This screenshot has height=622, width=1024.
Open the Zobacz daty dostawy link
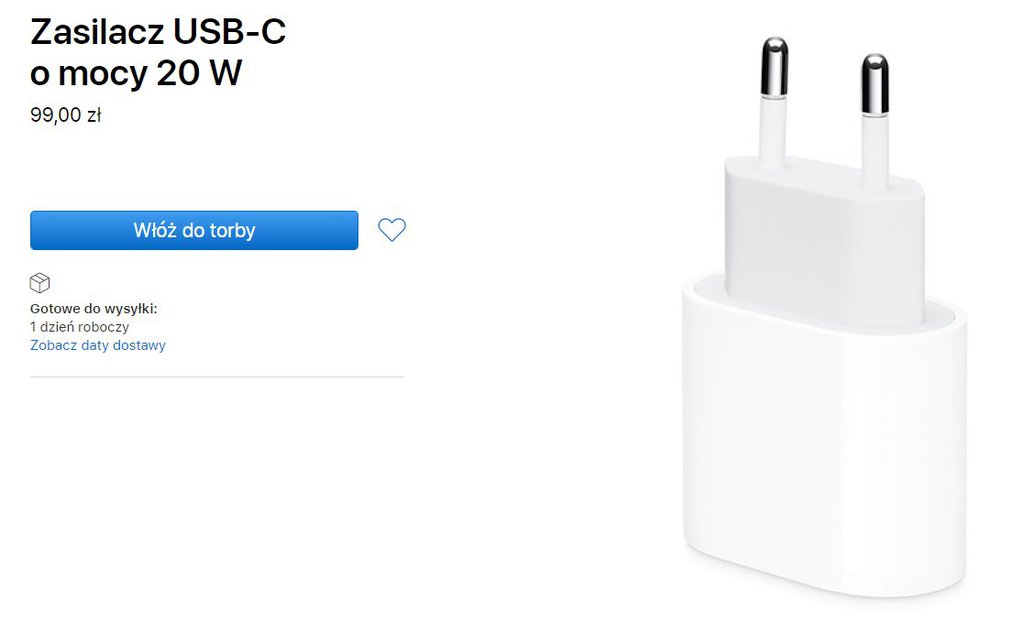pos(98,345)
